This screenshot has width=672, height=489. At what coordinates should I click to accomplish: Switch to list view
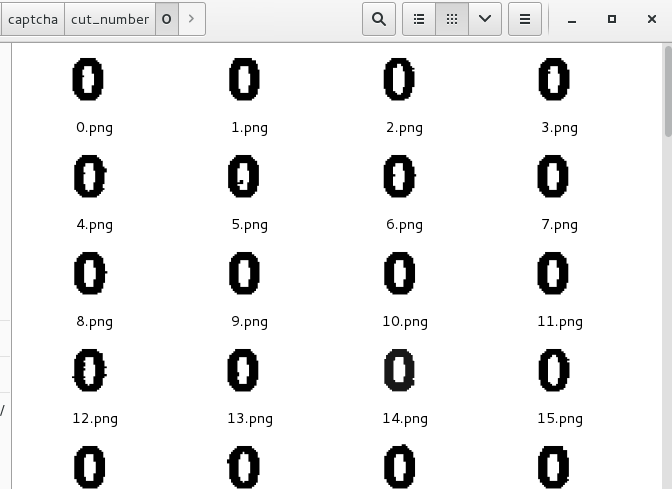click(419, 19)
